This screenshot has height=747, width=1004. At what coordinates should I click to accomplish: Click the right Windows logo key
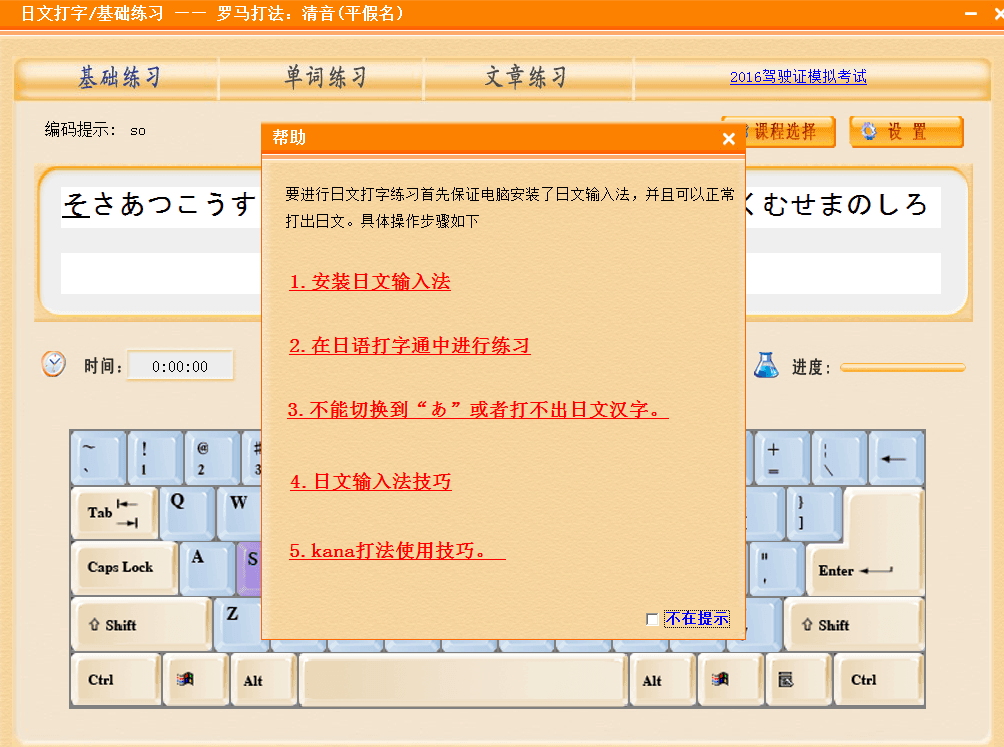[x=731, y=680]
